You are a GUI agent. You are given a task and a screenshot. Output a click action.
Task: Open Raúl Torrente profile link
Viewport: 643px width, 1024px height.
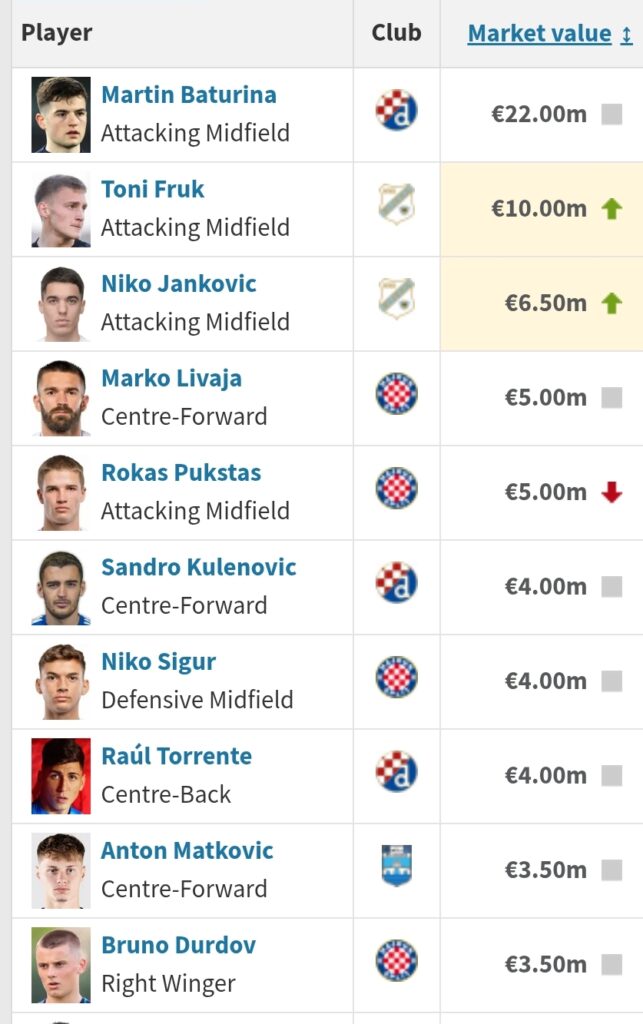coord(176,756)
